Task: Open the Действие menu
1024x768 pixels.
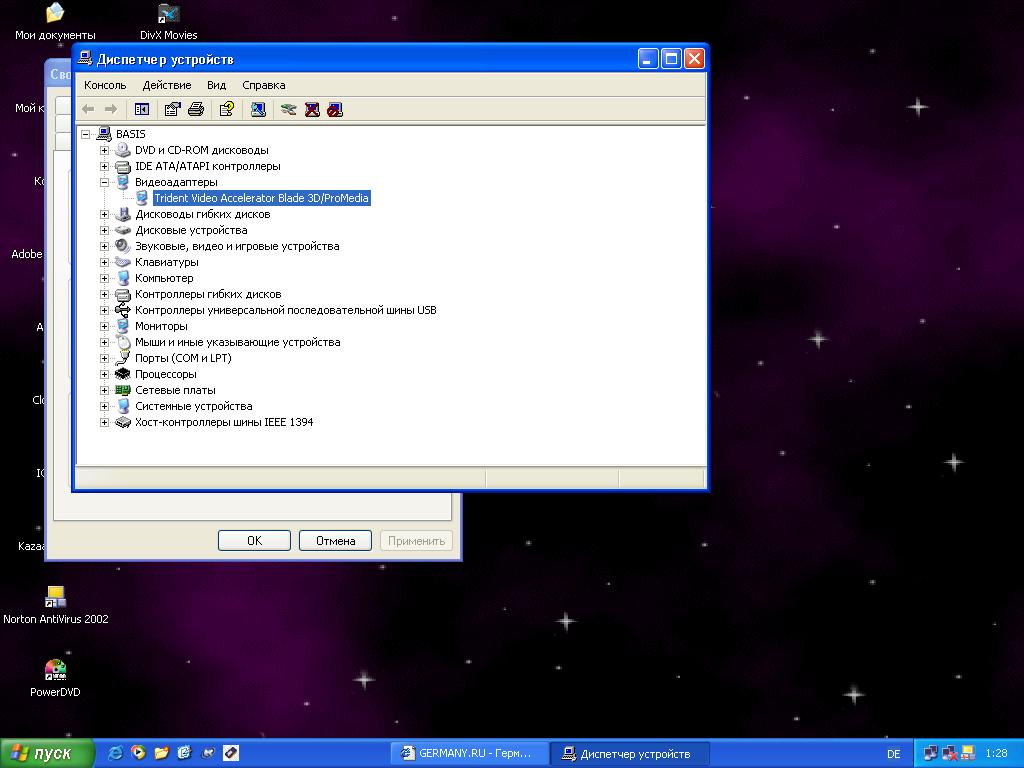Action: pos(167,86)
